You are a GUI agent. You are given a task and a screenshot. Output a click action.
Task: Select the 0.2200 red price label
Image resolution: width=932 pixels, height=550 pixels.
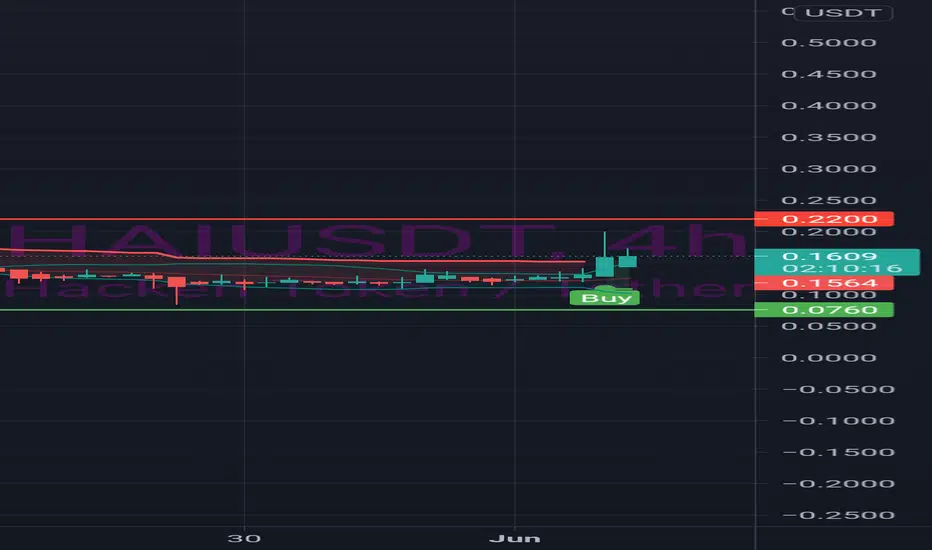(824, 219)
